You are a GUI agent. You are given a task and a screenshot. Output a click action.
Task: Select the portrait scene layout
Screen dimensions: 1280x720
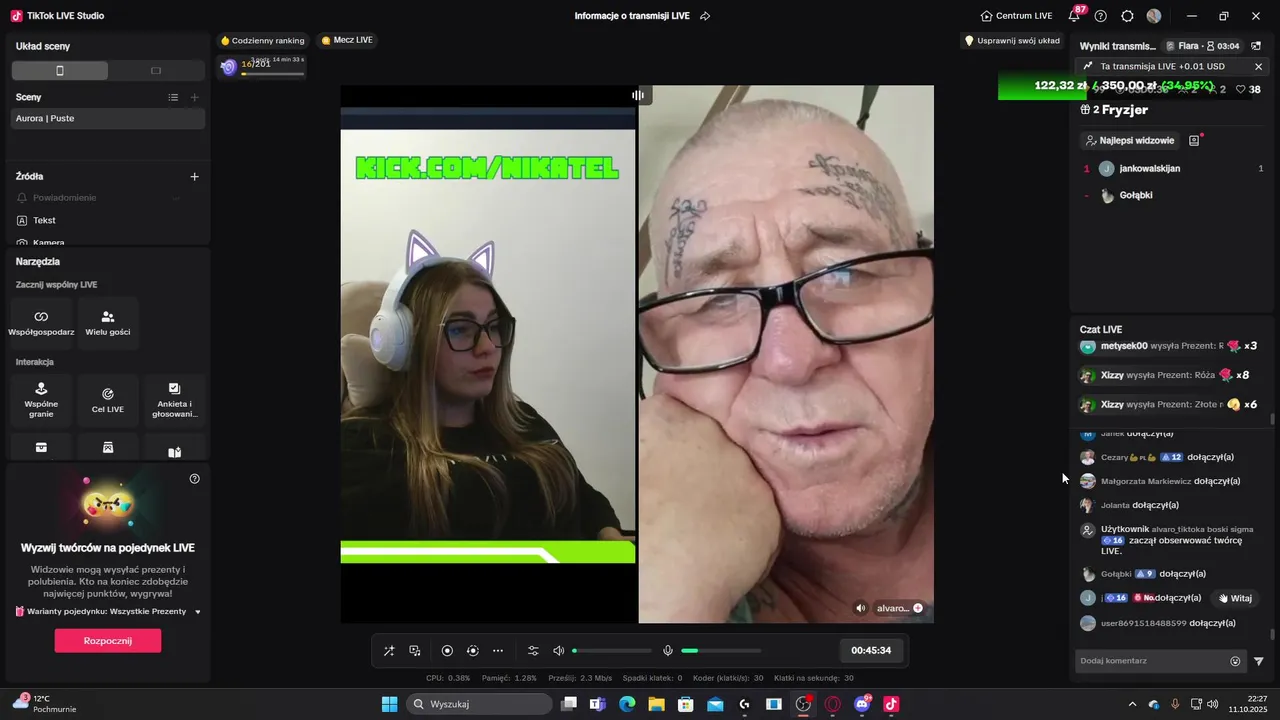tap(60, 71)
